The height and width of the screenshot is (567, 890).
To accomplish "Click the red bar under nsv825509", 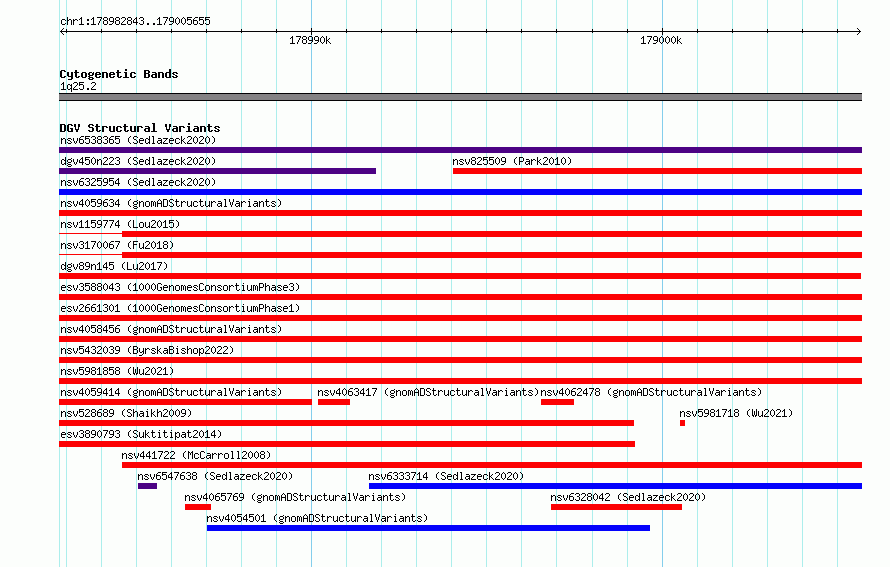I will [x=657, y=171].
